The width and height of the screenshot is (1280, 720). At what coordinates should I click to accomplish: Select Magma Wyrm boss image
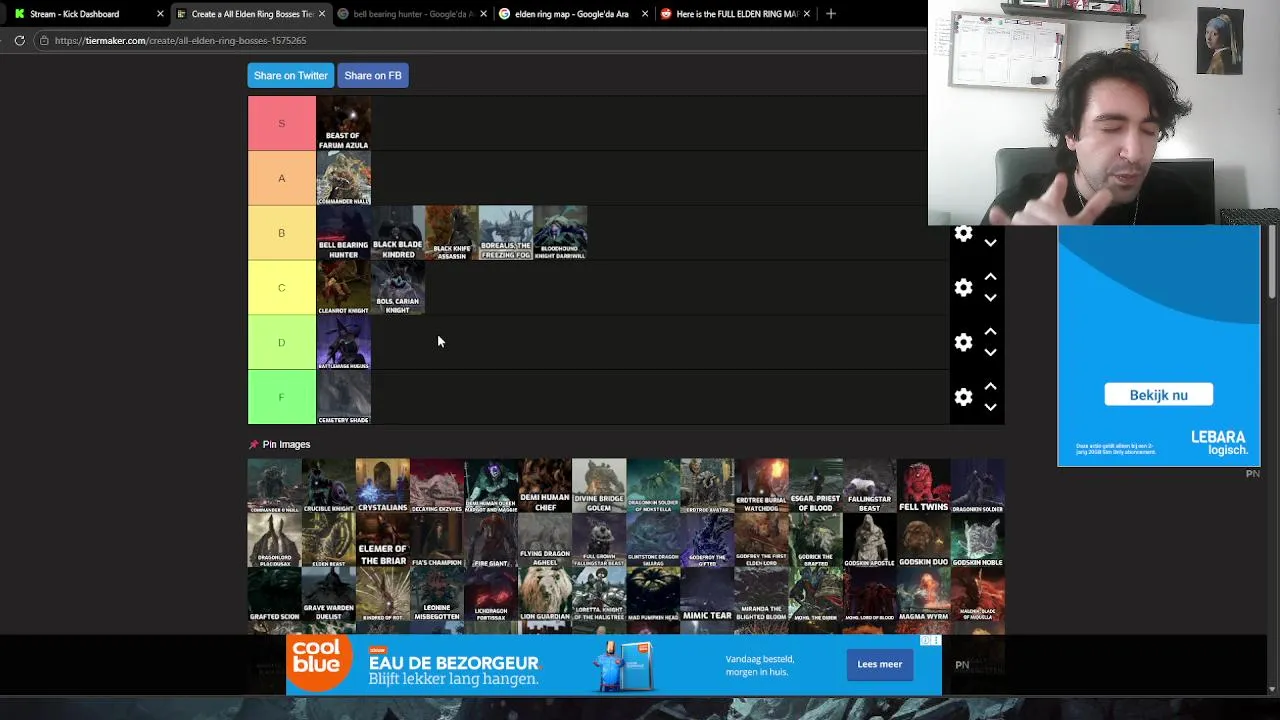pos(923,594)
